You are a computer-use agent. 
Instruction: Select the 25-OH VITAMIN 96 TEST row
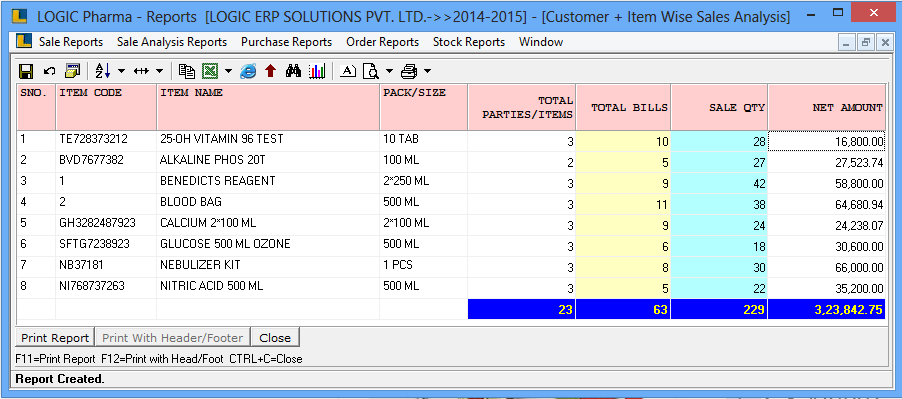click(x=450, y=141)
